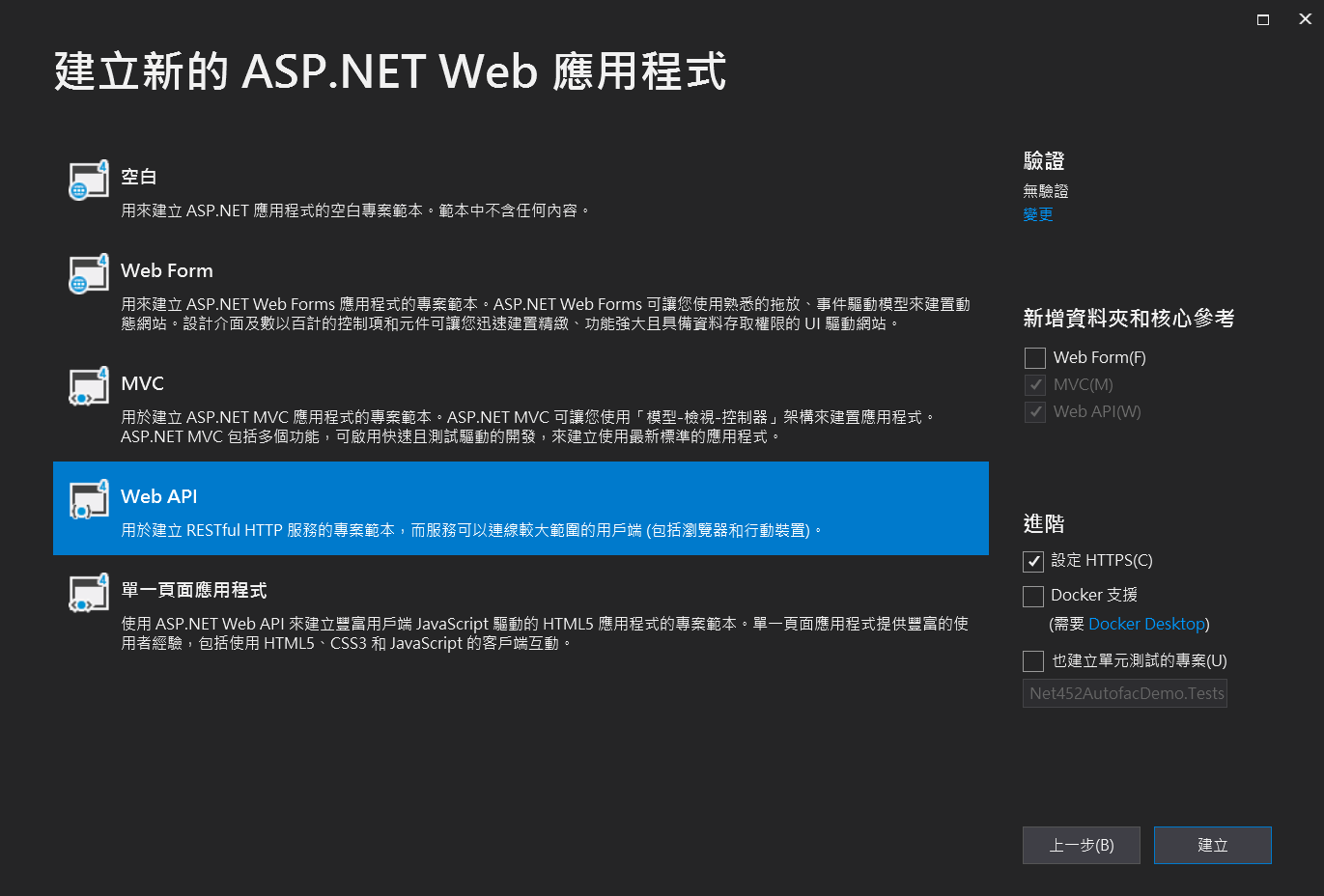
Task: Click the Web API RESTful description text
Action: 471,530
